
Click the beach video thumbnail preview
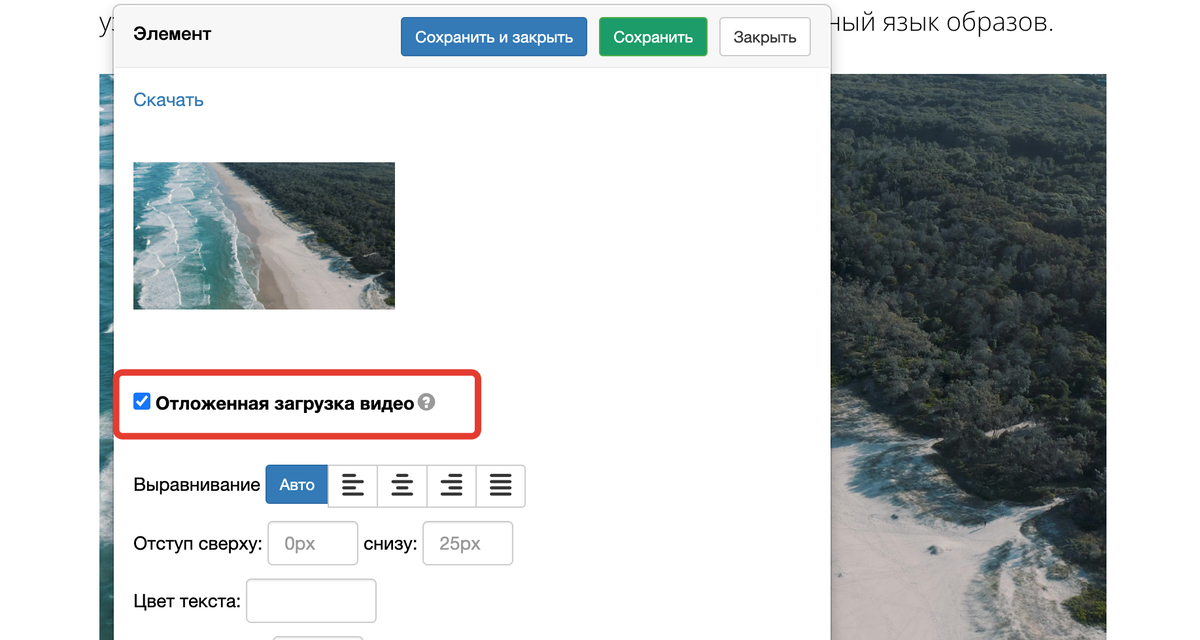click(264, 236)
